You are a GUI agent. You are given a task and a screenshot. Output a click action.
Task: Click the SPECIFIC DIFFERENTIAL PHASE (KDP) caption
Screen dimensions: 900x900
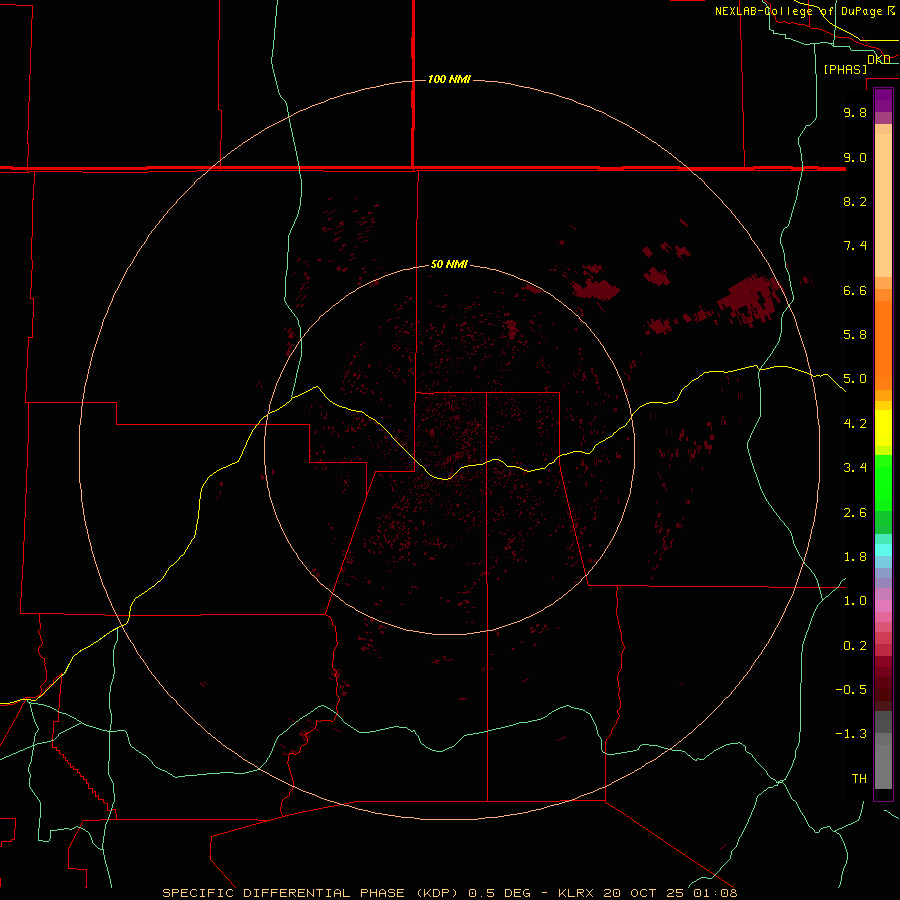[x=310, y=893]
